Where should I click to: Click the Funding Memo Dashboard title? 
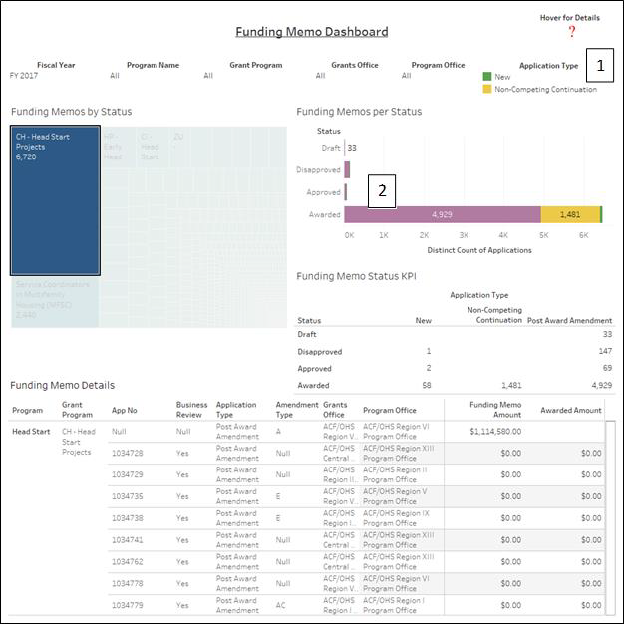tap(311, 32)
